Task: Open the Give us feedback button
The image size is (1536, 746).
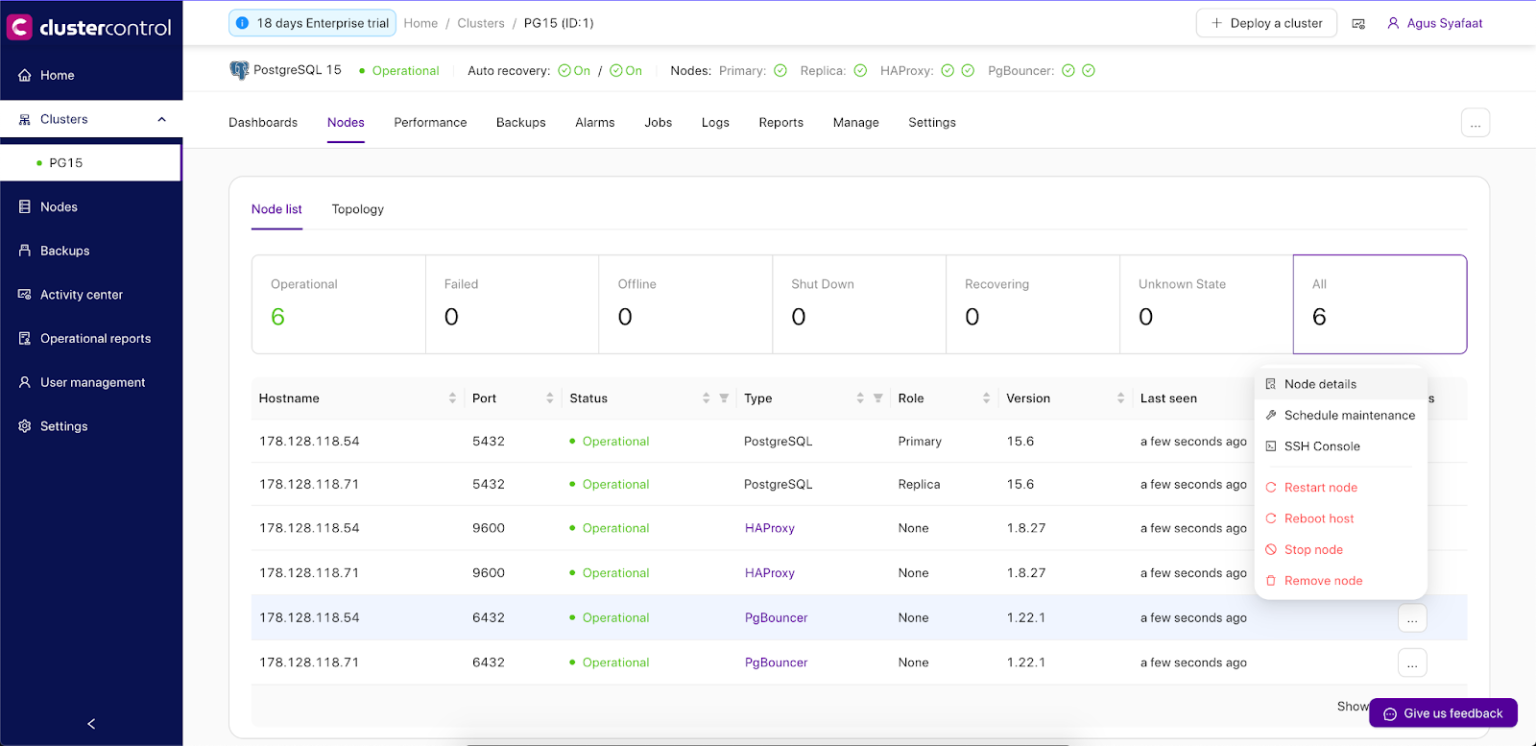Action: [x=1442, y=713]
